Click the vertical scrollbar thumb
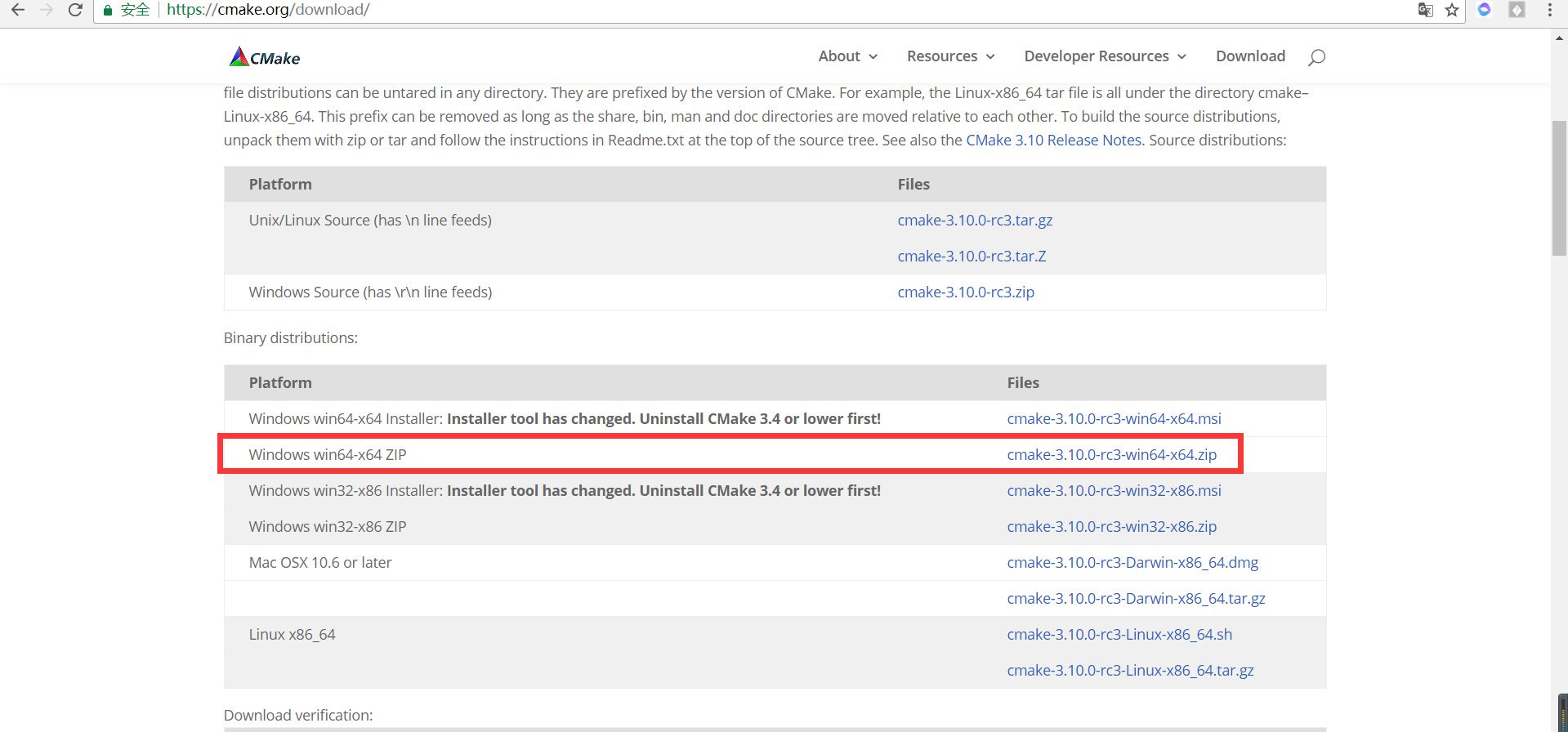1568x732 pixels. 1559,189
